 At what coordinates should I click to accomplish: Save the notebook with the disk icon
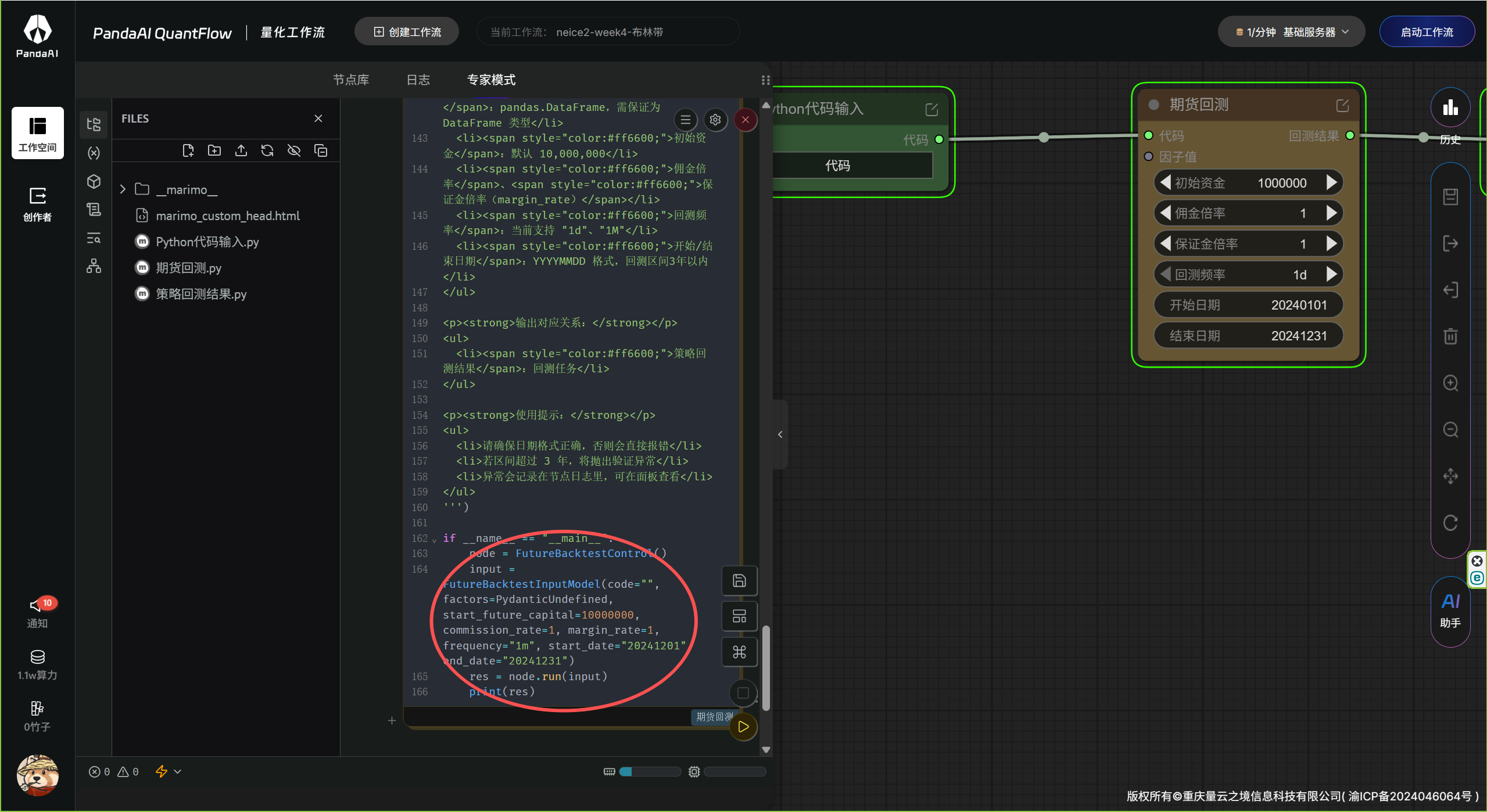[x=739, y=580]
